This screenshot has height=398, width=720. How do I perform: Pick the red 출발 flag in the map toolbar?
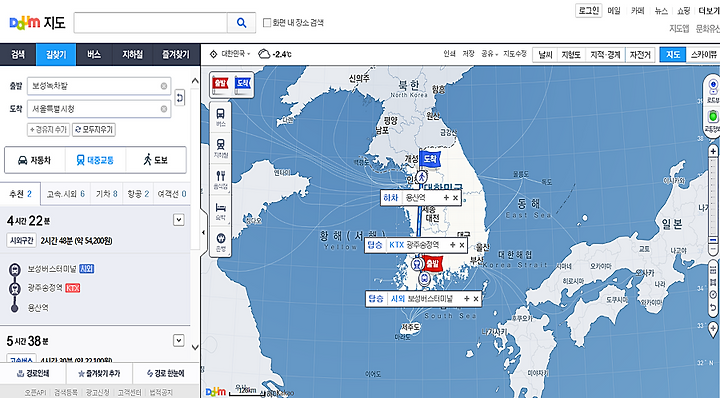[220, 84]
